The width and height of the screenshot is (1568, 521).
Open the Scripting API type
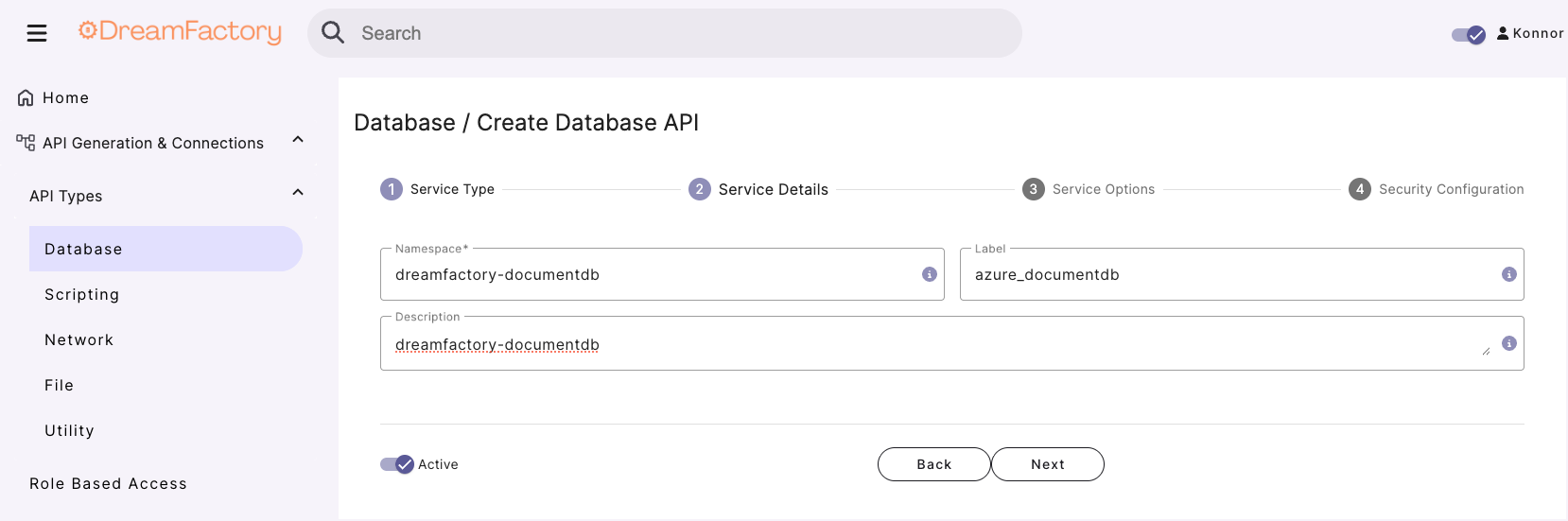point(81,294)
